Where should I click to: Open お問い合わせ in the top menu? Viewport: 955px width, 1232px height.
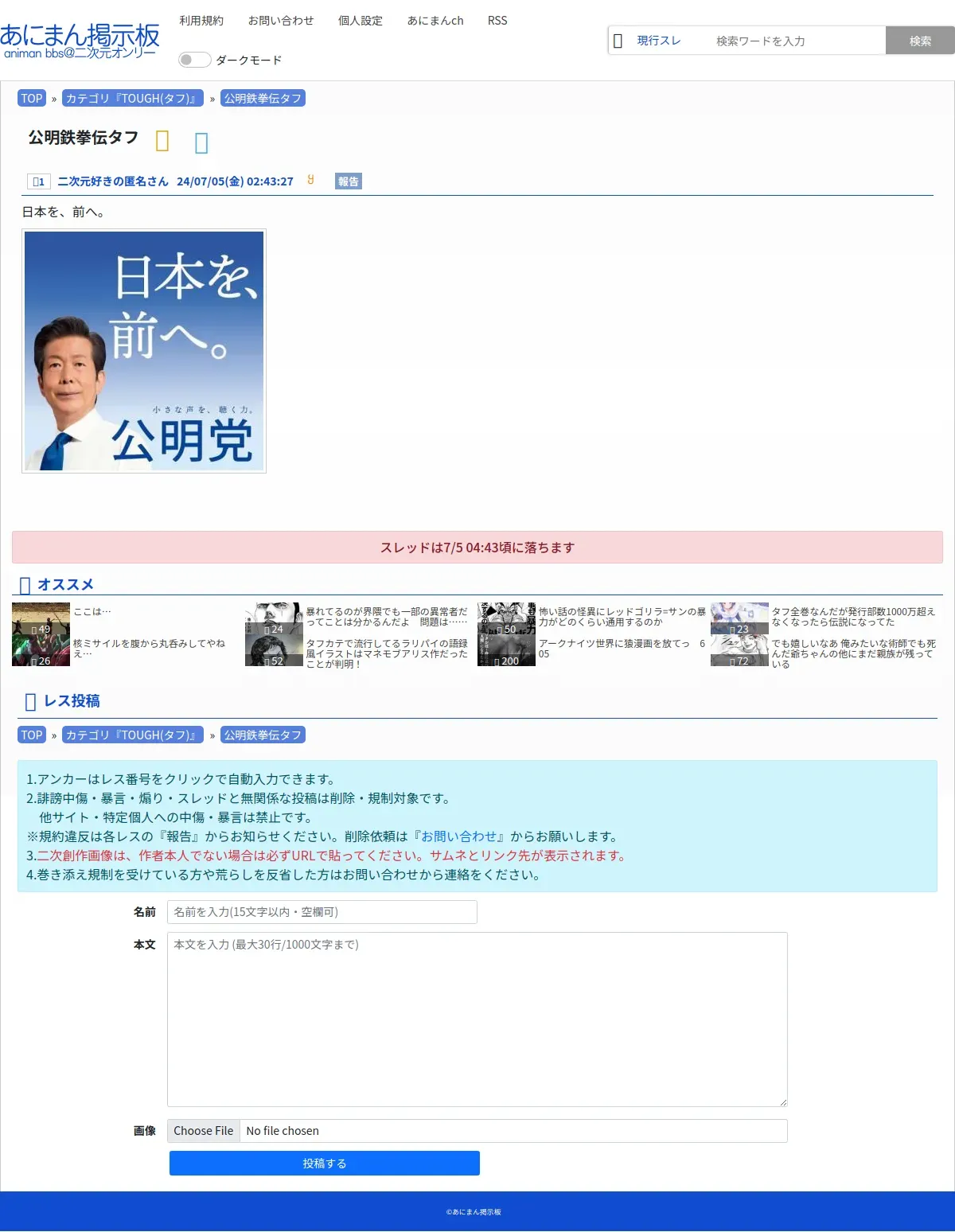pos(281,21)
